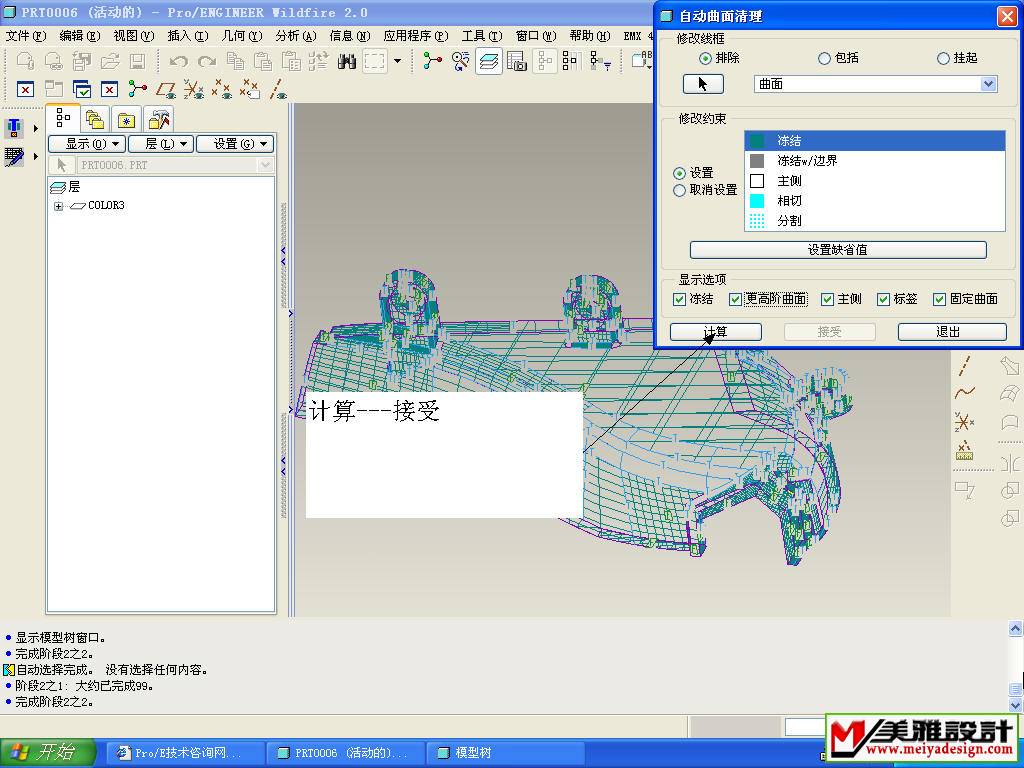Image resolution: width=1024 pixels, height=768 pixels.
Task: Click the Undo arrow icon
Action: pos(178,61)
